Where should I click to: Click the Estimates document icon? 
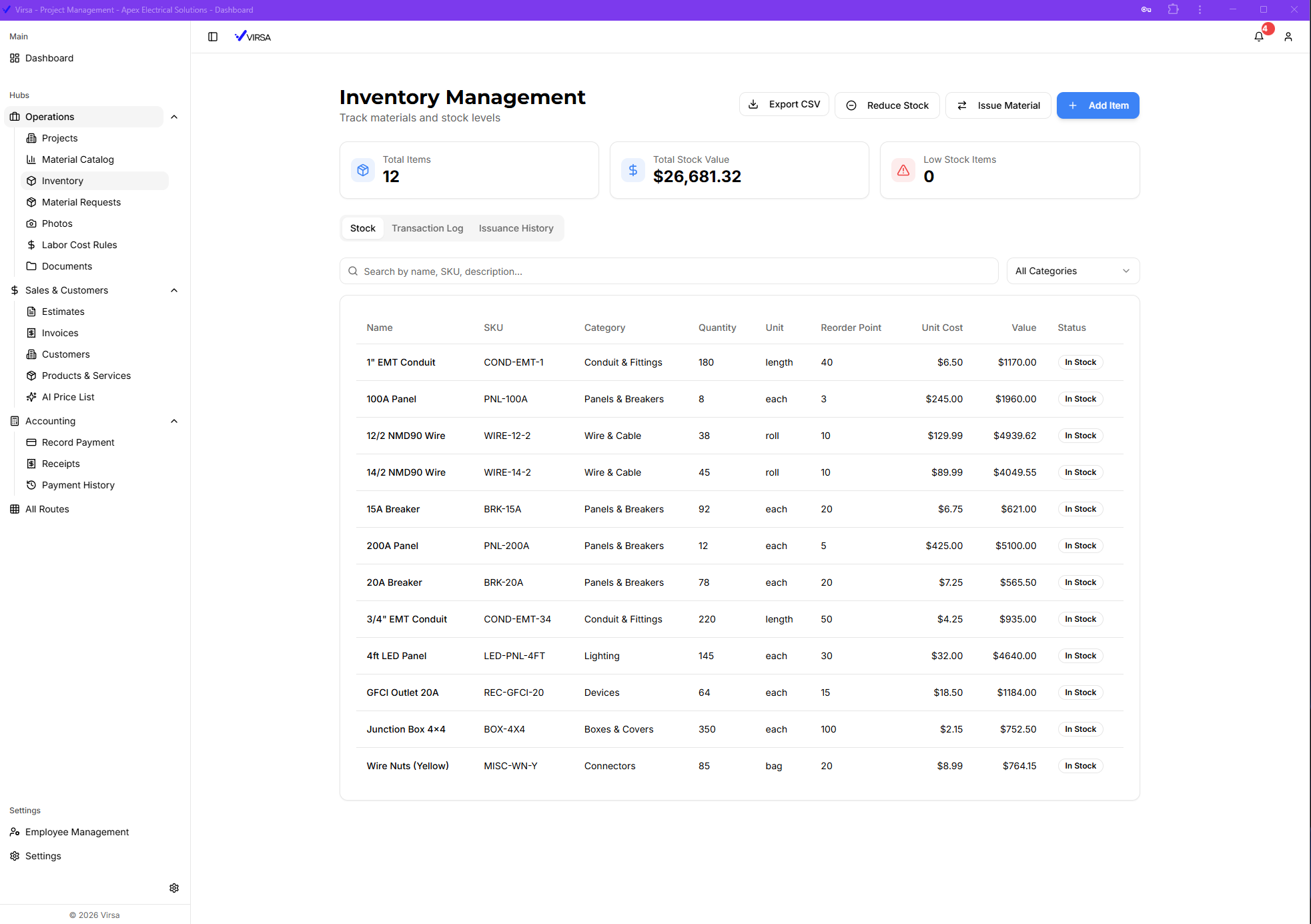pyautogui.click(x=31, y=312)
